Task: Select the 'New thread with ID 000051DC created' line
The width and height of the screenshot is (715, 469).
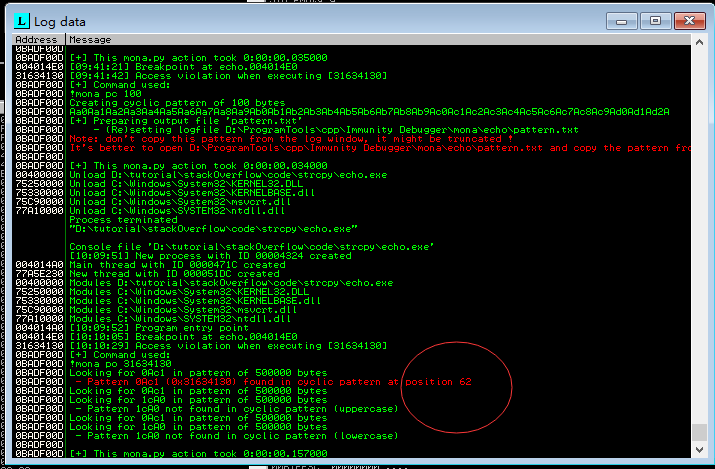Action: click(174, 274)
